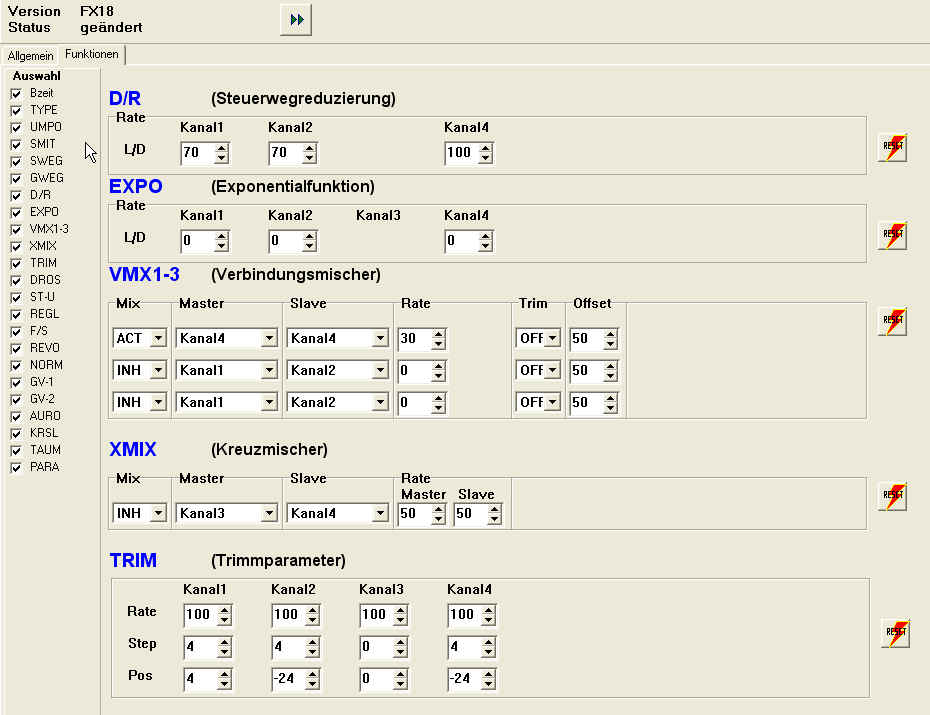Open the XMIX Slave dropdown showing Kanal4
This screenshot has height=715, width=930.
(x=379, y=514)
